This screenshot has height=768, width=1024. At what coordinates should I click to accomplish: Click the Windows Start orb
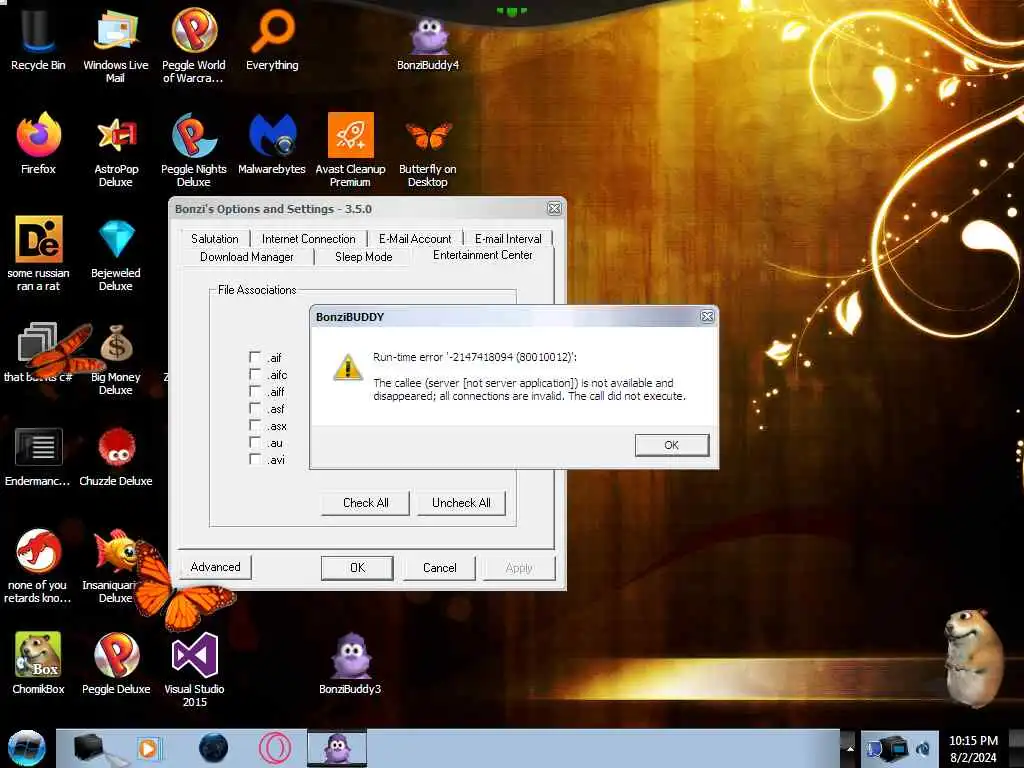(26, 748)
